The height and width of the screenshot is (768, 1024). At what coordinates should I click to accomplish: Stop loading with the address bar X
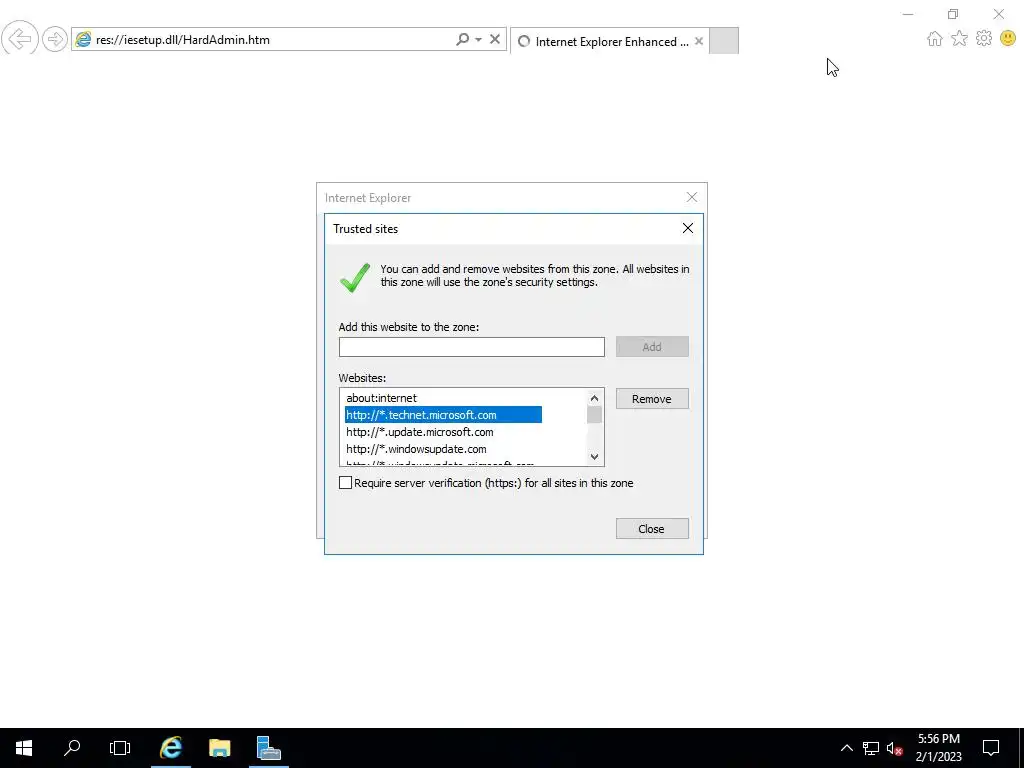[495, 39]
